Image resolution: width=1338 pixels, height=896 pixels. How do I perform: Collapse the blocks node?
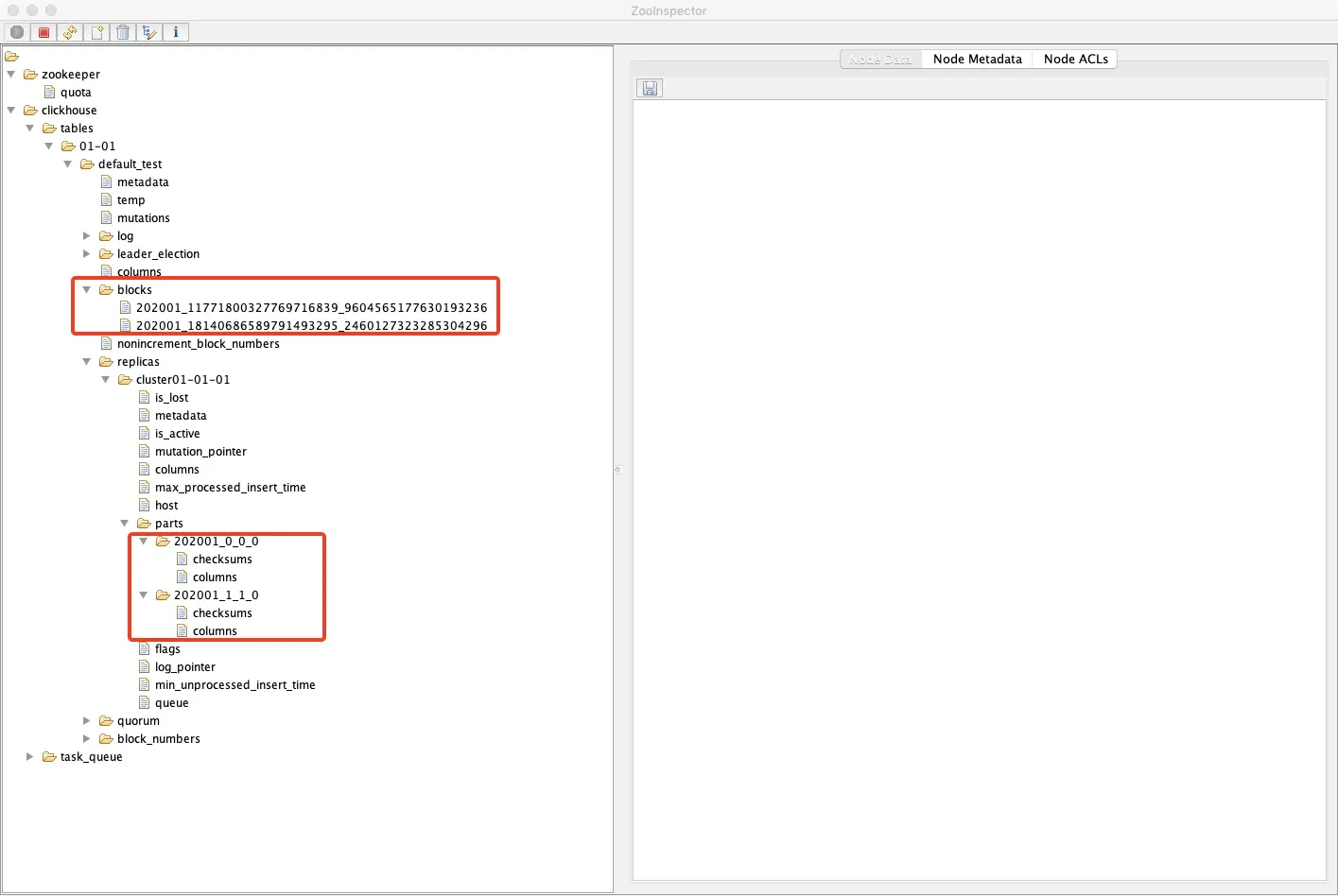(x=87, y=289)
